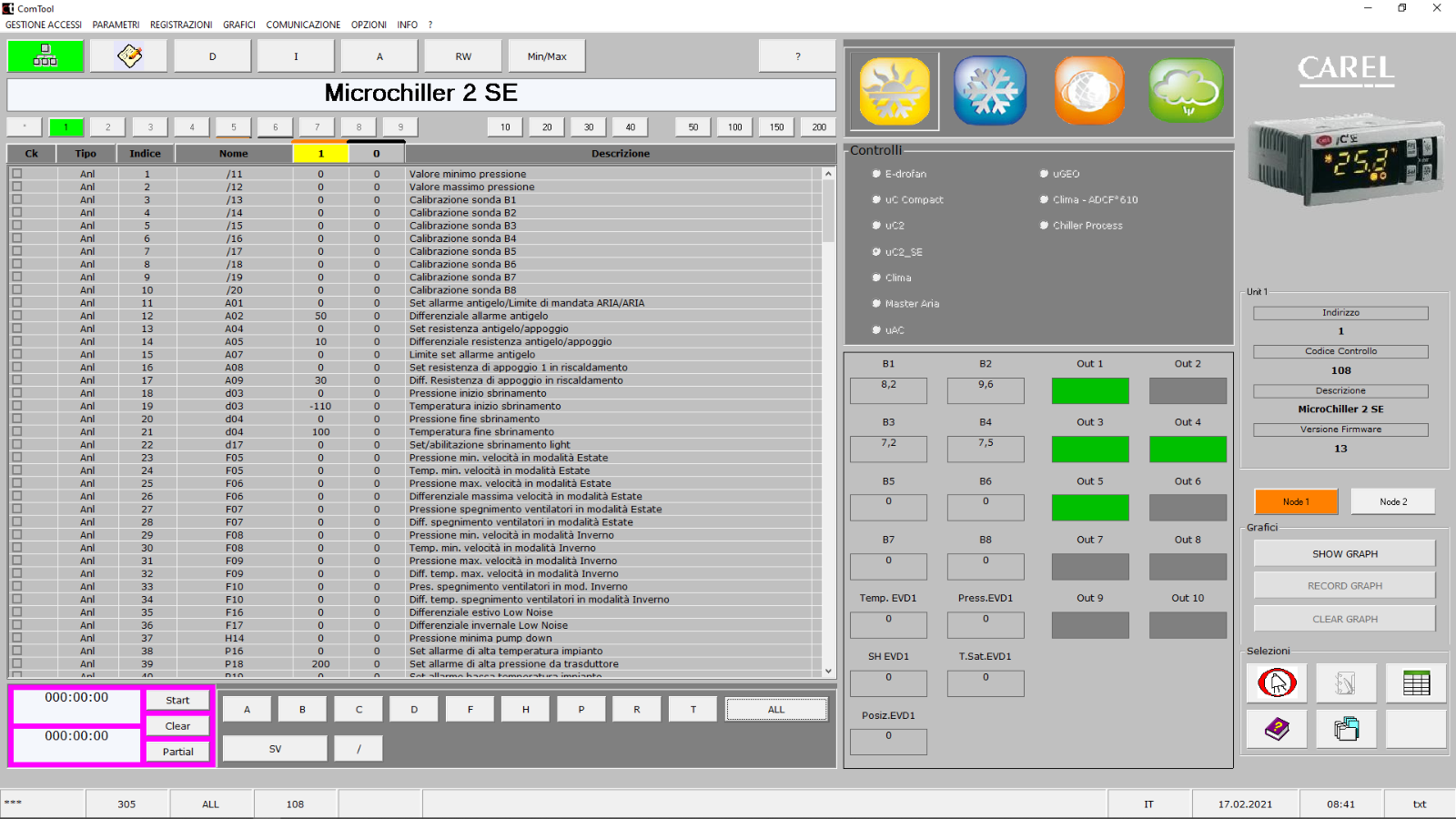Click the Partial timer button
The width and height of the screenshot is (1456, 819).
pyautogui.click(x=177, y=751)
